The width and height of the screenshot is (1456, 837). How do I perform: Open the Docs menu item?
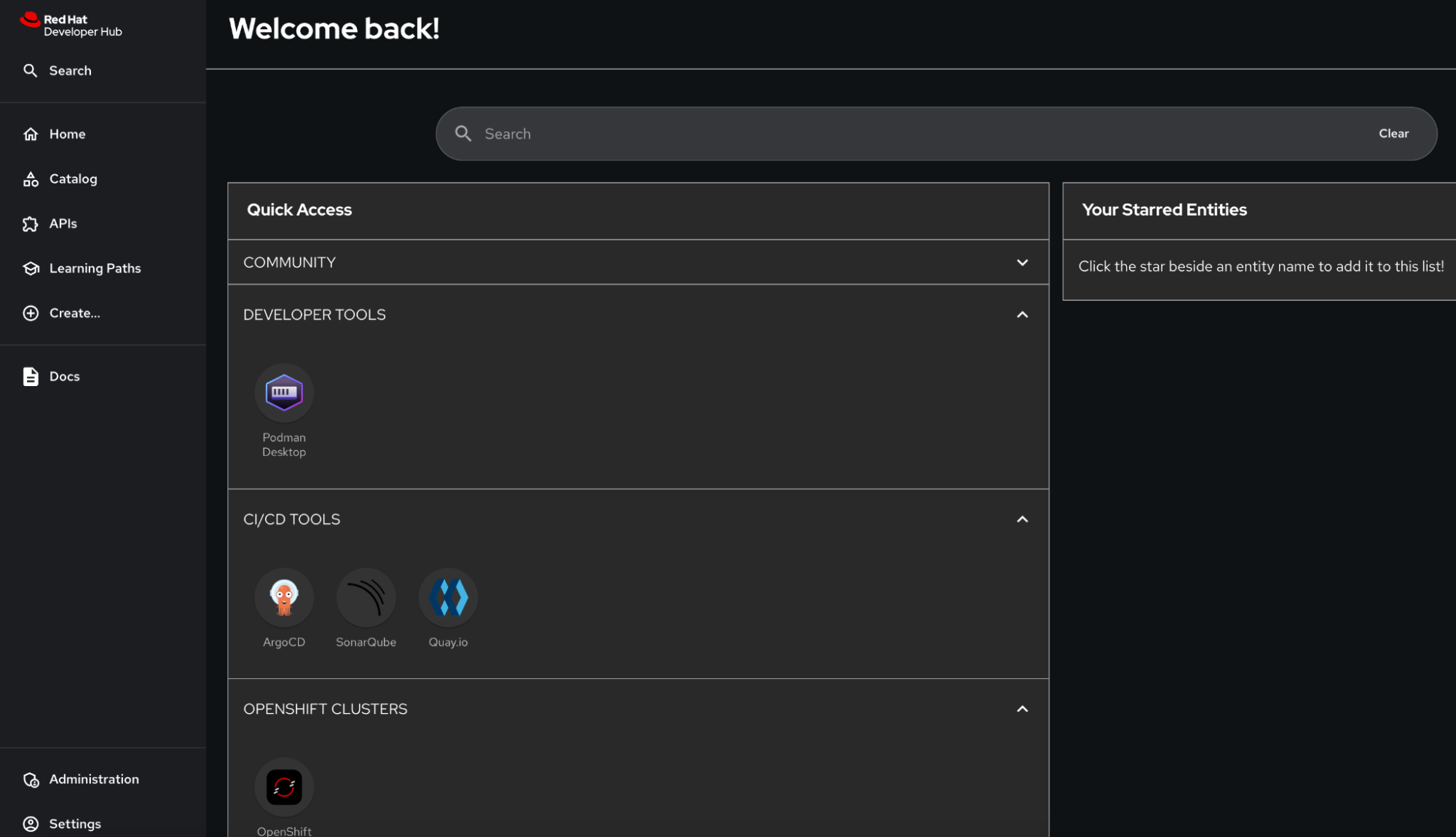click(103, 377)
